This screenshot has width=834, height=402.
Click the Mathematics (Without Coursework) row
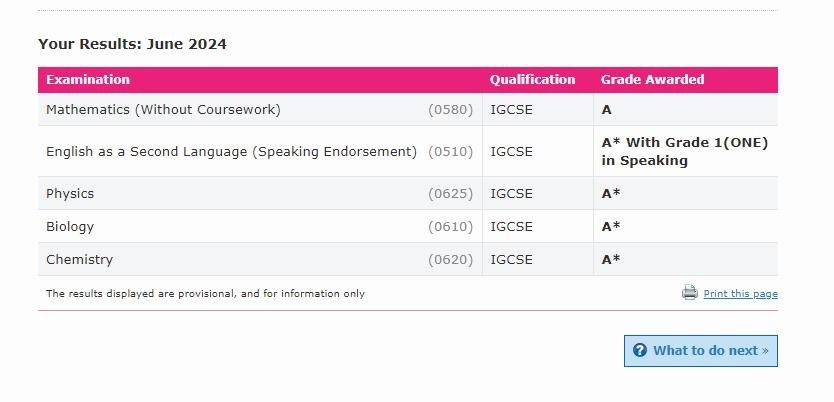[x=408, y=110]
